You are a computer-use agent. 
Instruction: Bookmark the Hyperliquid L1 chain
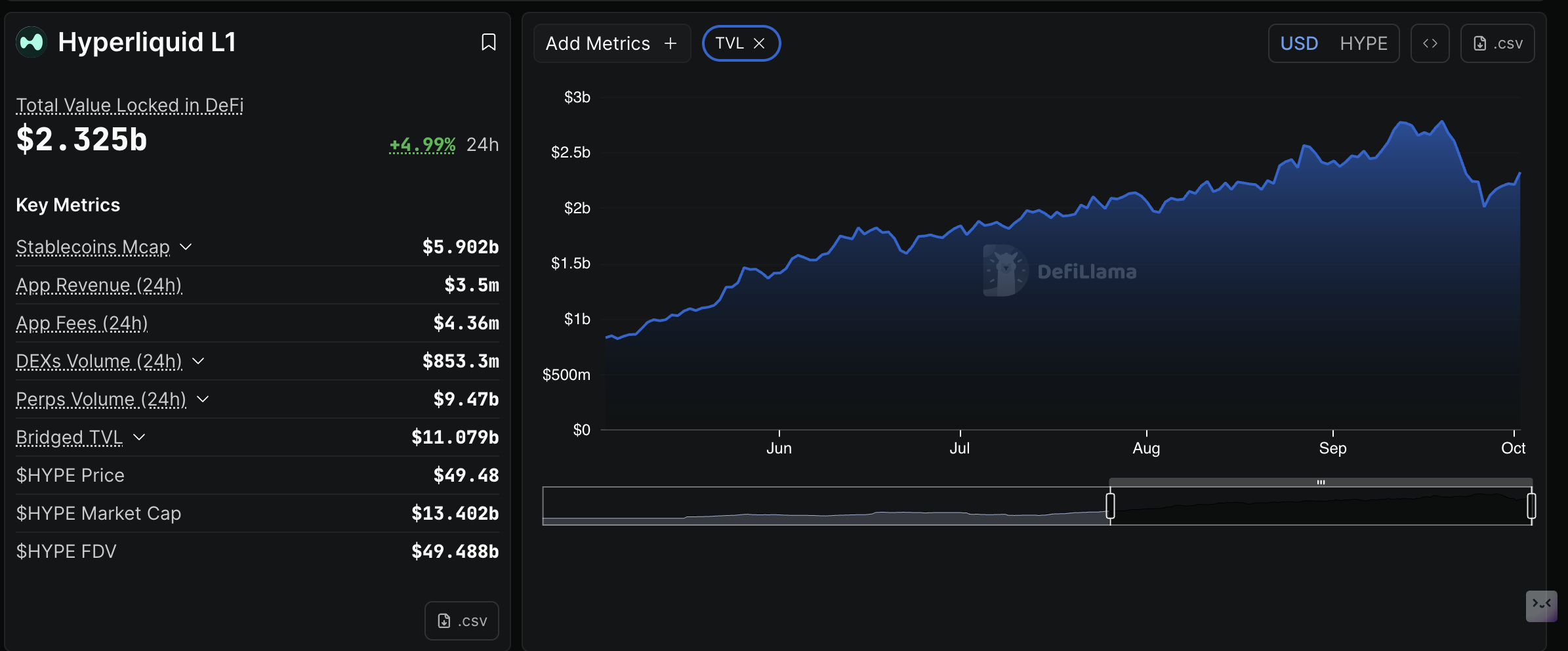[488, 42]
